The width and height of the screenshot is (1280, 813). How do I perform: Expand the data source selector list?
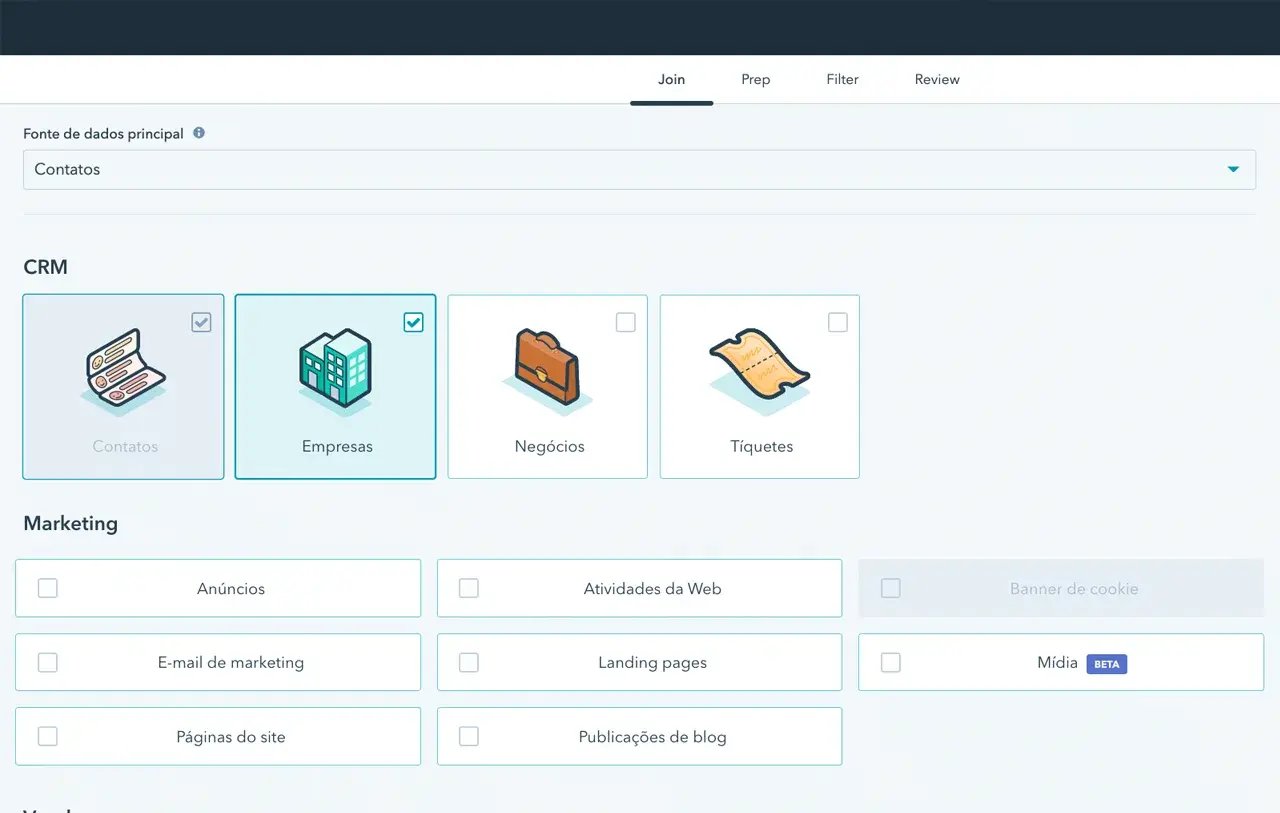click(x=640, y=169)
